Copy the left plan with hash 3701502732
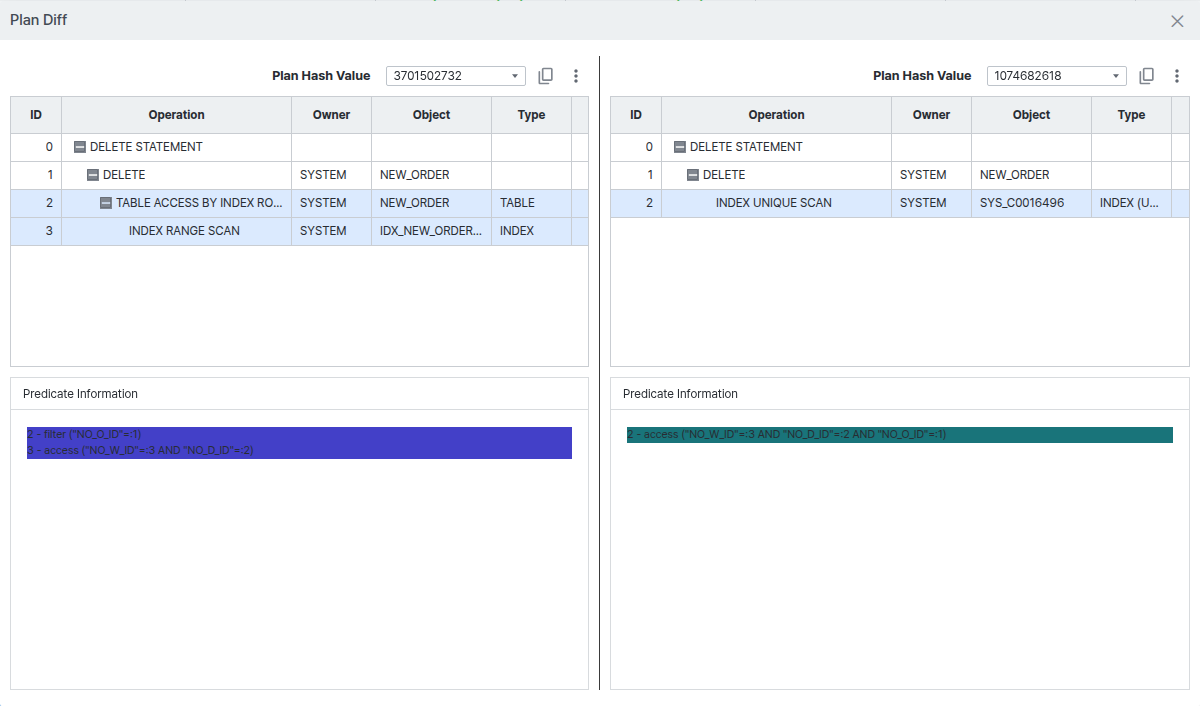This screenshot has width=1200, height=706. click(546, 76)
